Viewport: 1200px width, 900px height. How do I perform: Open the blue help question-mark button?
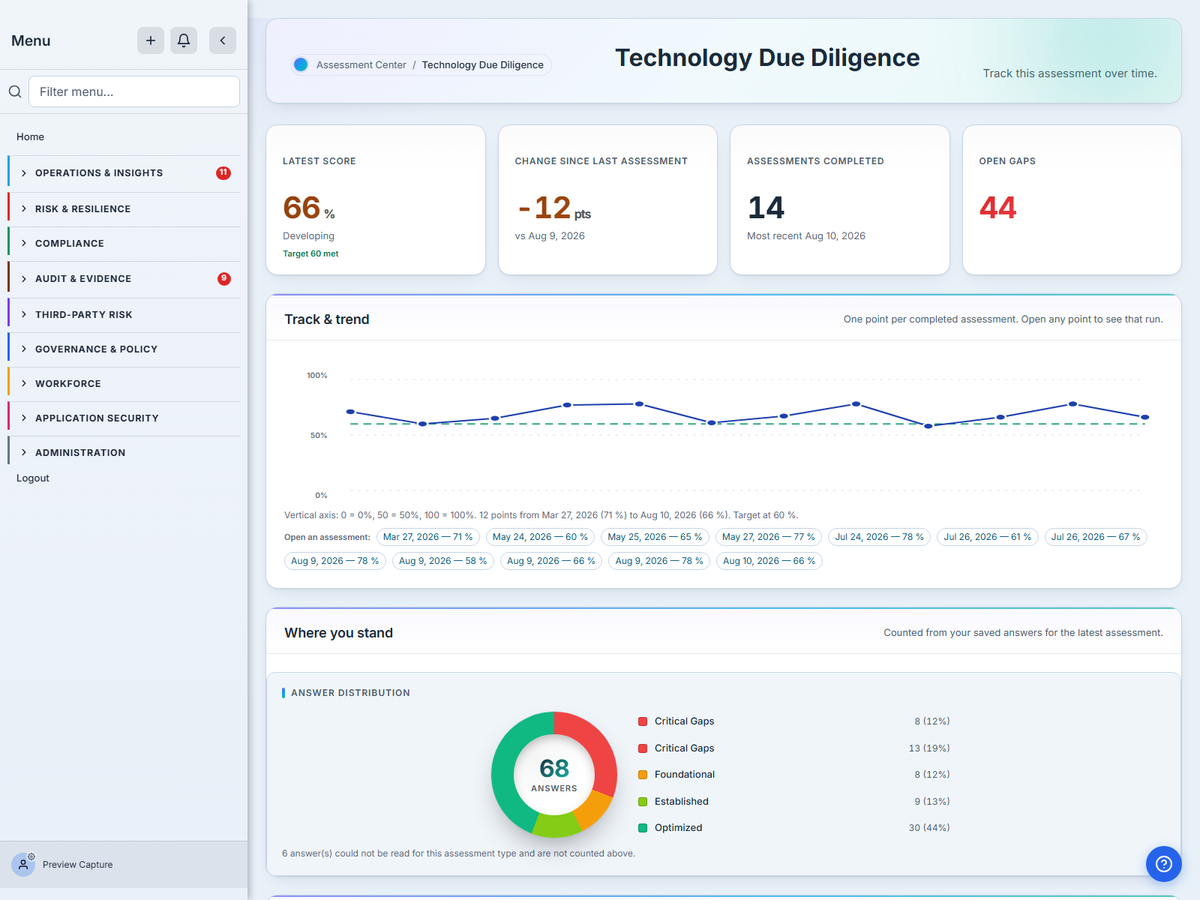[1163, 864]
